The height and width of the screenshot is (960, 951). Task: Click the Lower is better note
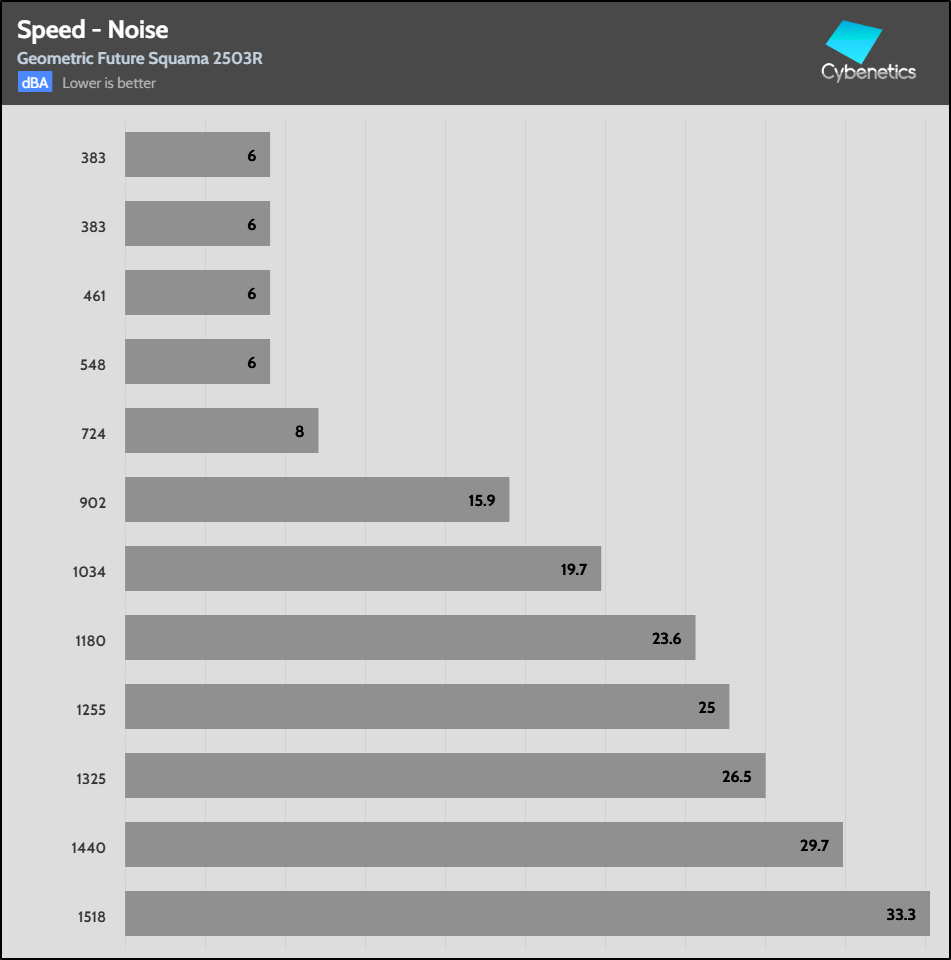click(x=109, y=83)
